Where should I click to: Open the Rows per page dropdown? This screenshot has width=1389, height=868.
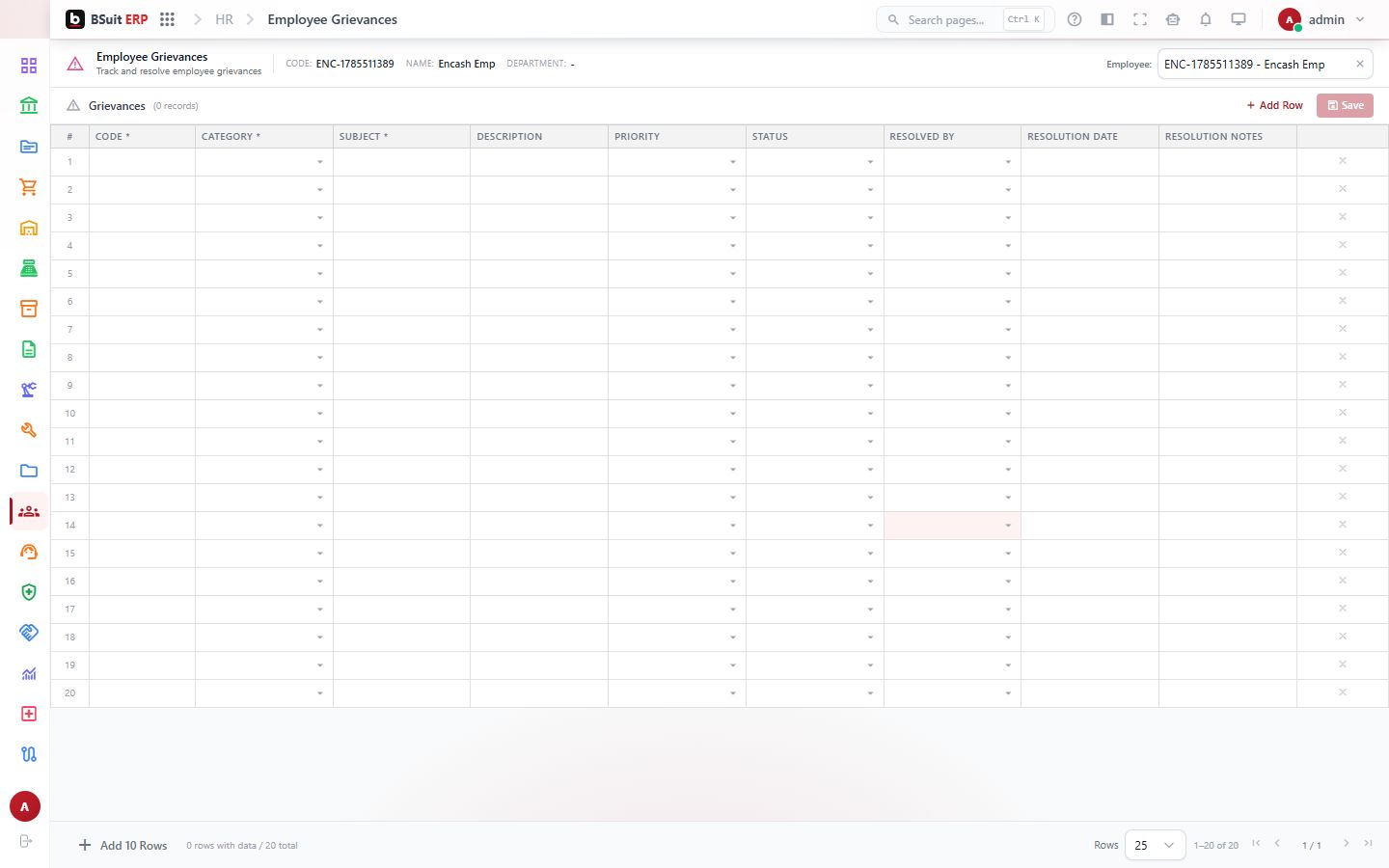coord(1156,845)
